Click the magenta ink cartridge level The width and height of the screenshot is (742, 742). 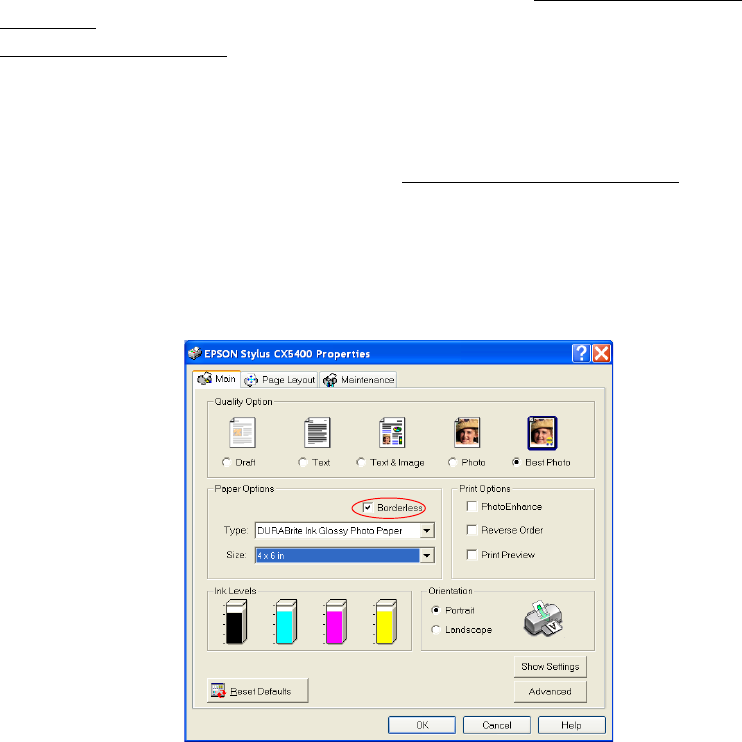tap(336, 622)
